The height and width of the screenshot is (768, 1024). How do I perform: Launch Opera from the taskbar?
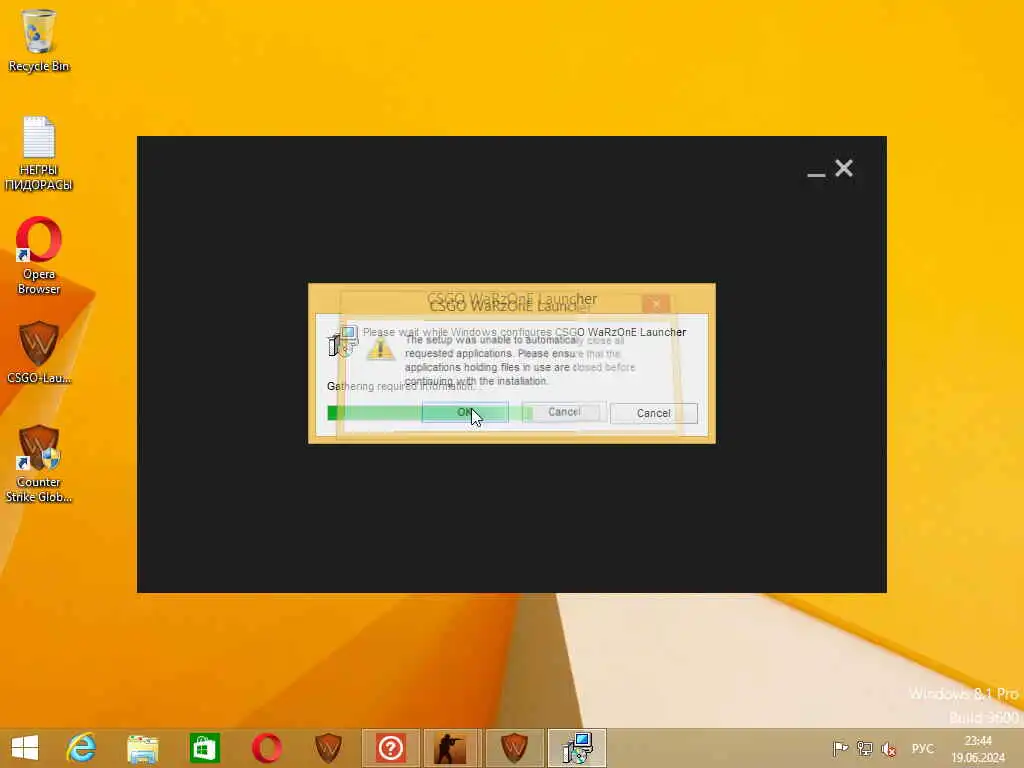pyautogui.click(x=266, y=748)
